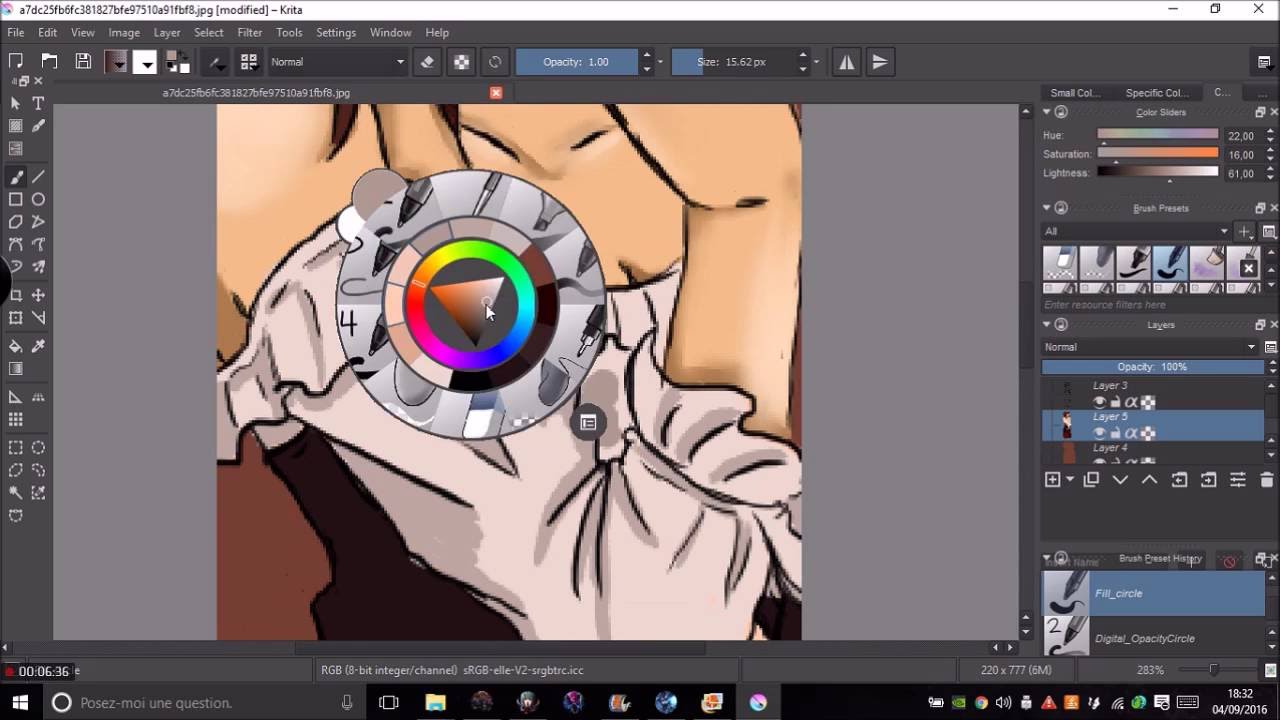Click the Lightness slider
Image resolution: width=1280 pixels, height=720 pixels.
click(x=1158, y=172)
